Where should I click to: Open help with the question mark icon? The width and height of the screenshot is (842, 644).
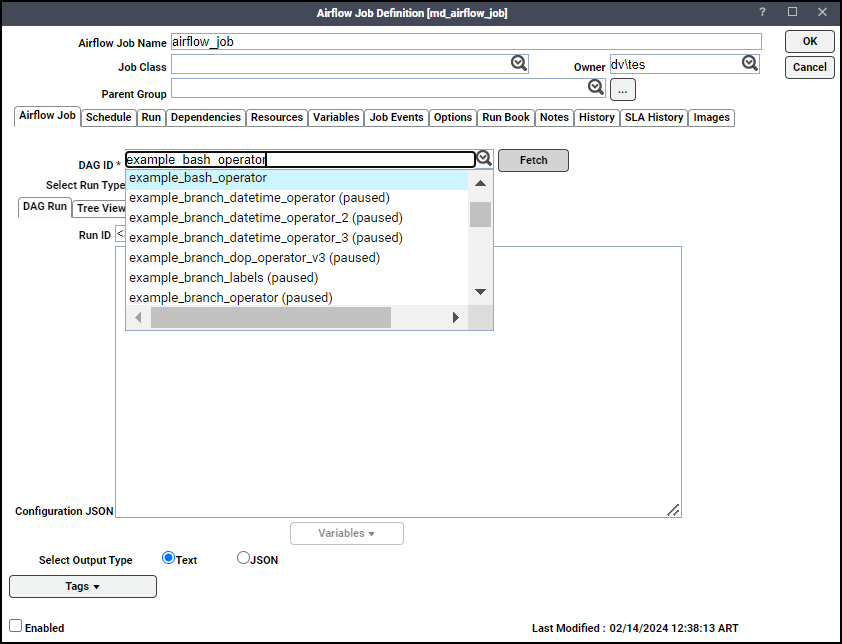(x=762, y=12)
